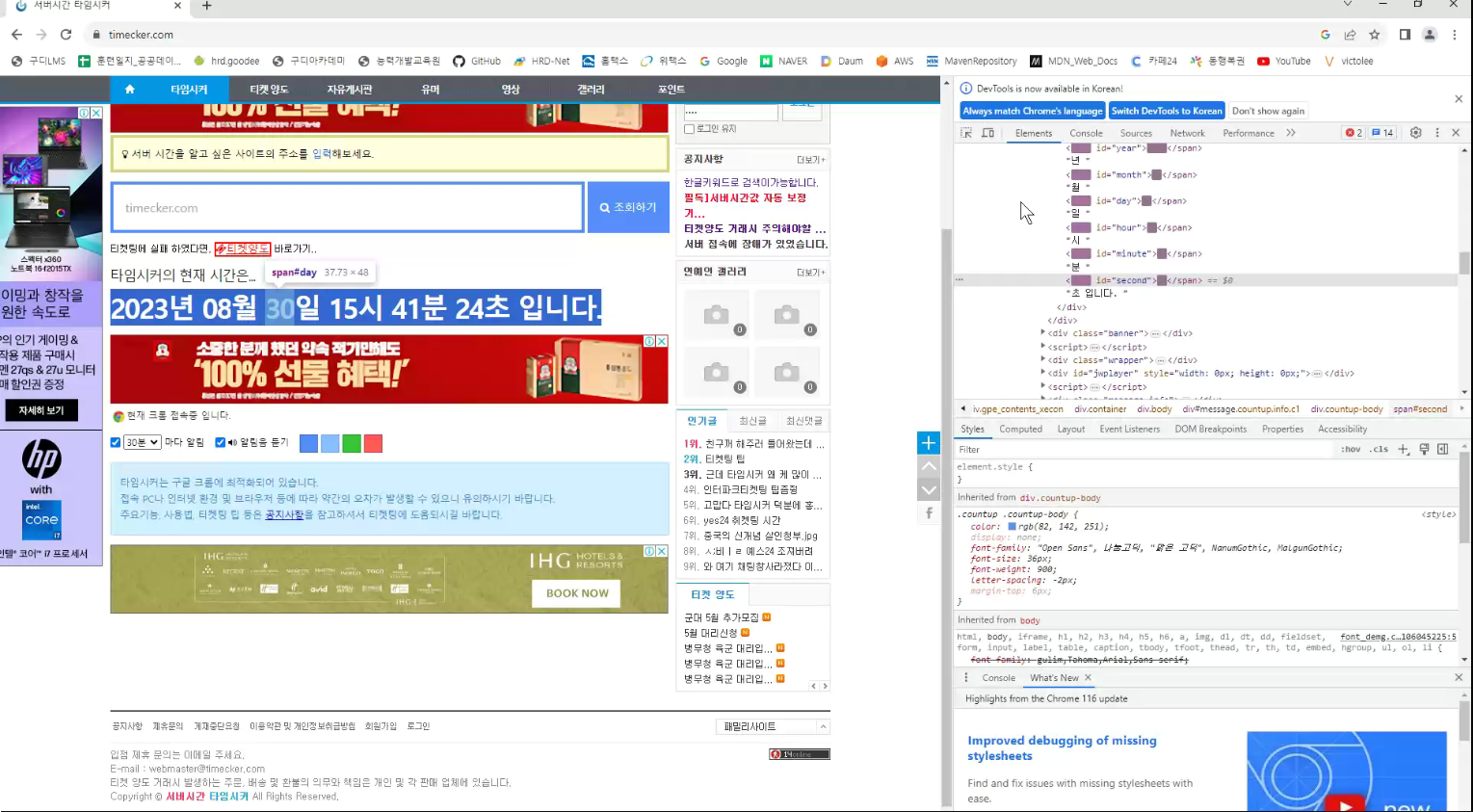This screenshot has width=1473, height=812.
Task: Close the What's New drawer tab
Action: pyautogui.click(x=1088, y=677)
